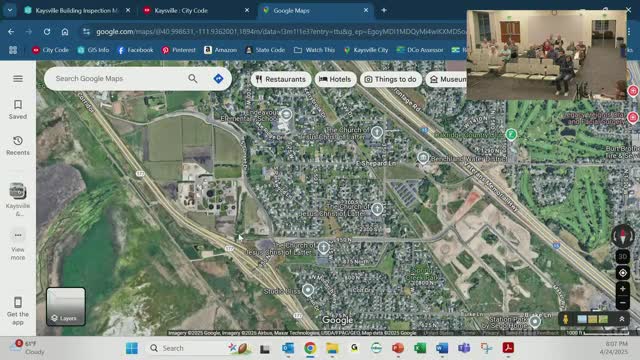Click the meeting room video overlay
The width and height of the screenshot is (640, 360).
(x=547, y=55)
